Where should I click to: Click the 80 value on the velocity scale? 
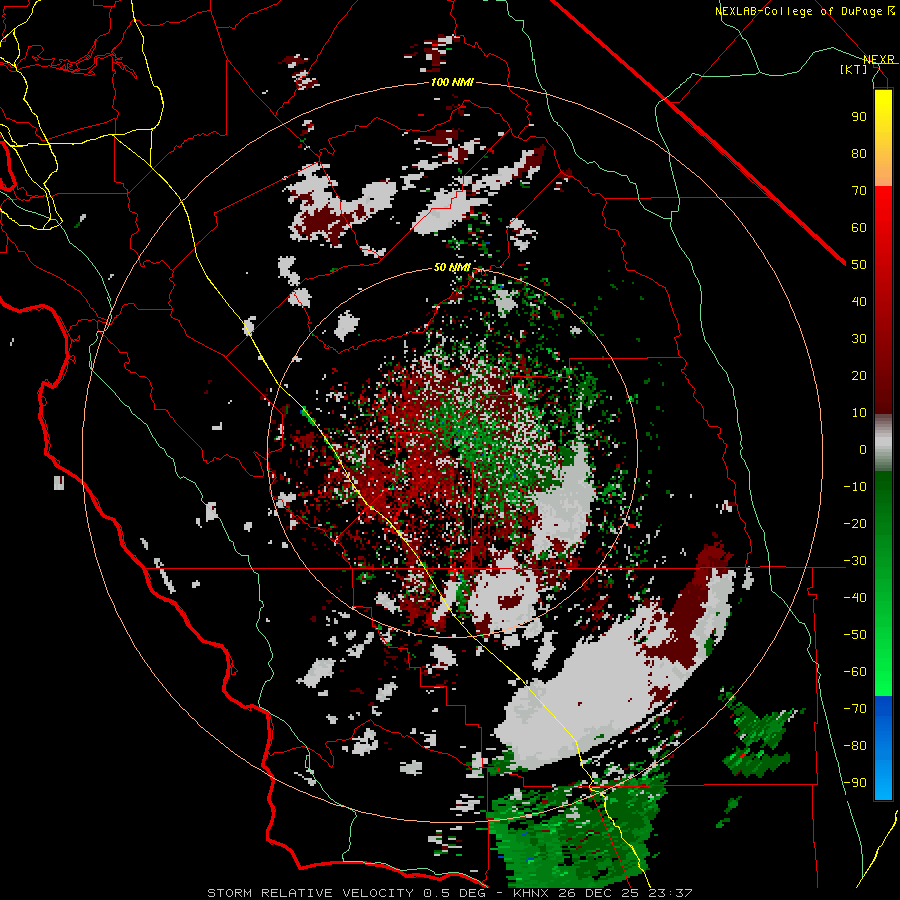(859, 153)
